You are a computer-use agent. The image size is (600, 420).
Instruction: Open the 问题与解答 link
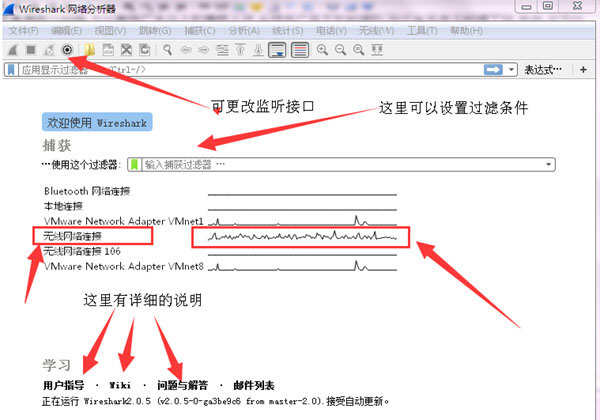183,385
